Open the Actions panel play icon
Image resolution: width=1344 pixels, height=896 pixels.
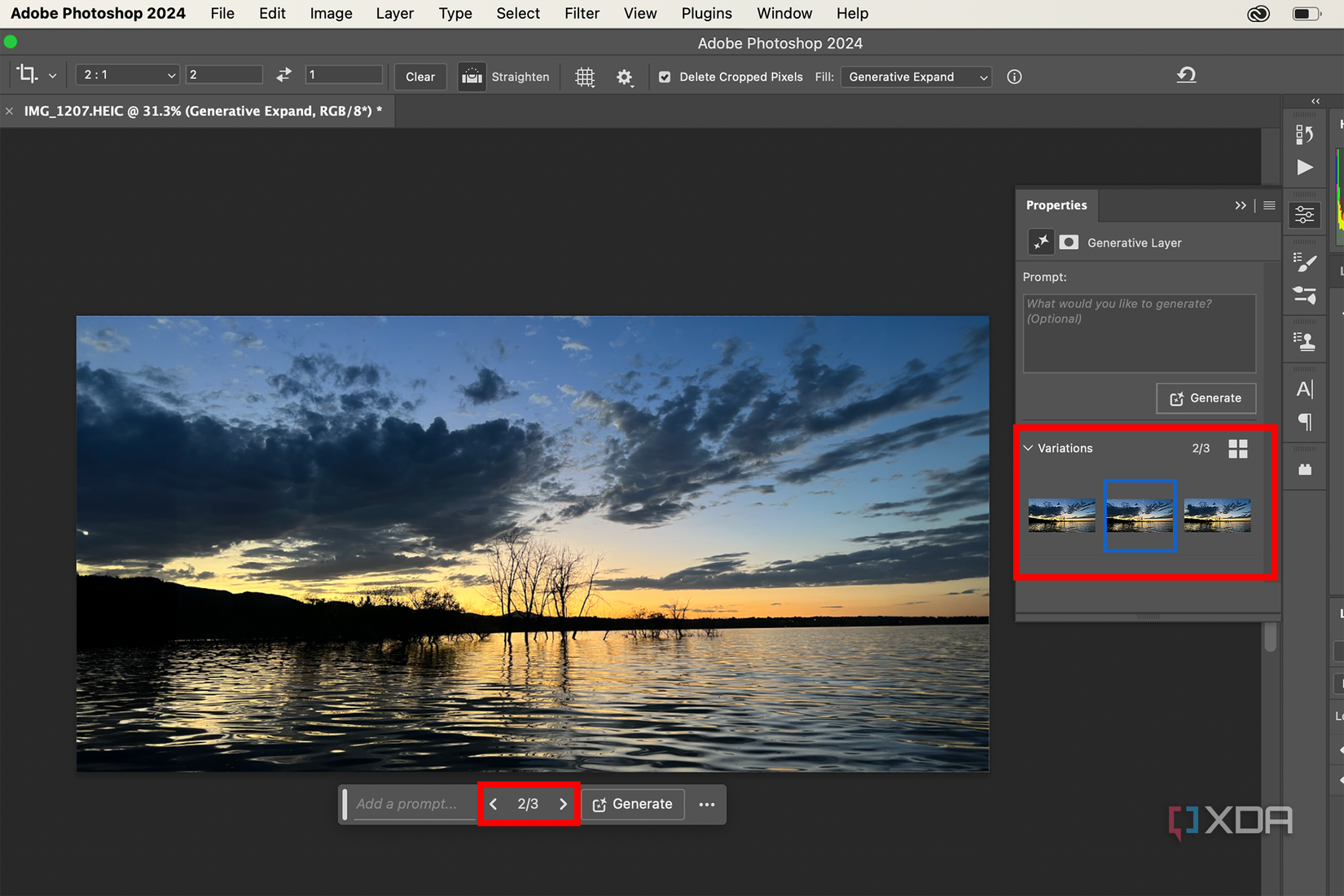(x=1304, y=167)
